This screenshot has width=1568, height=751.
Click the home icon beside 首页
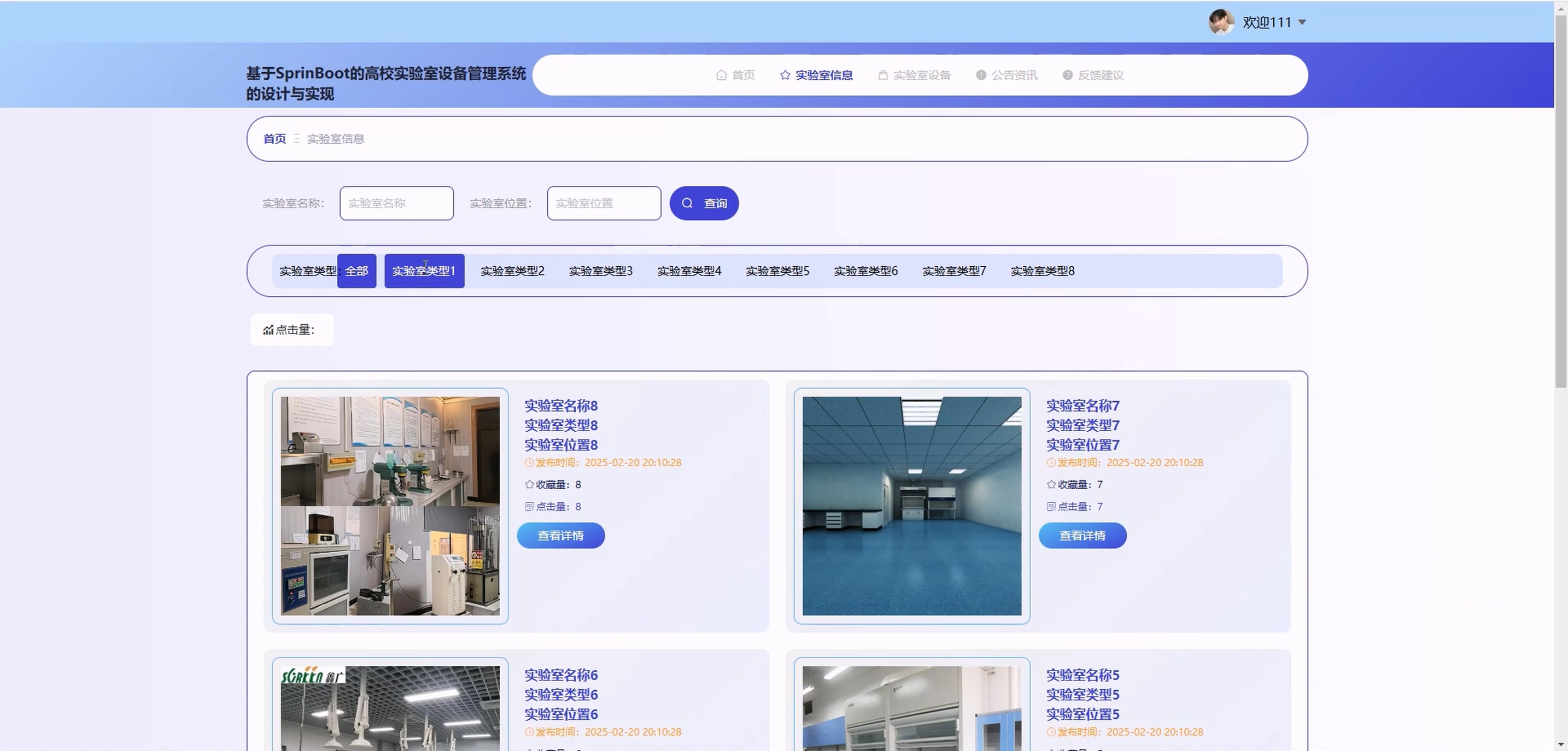[721, 75]
